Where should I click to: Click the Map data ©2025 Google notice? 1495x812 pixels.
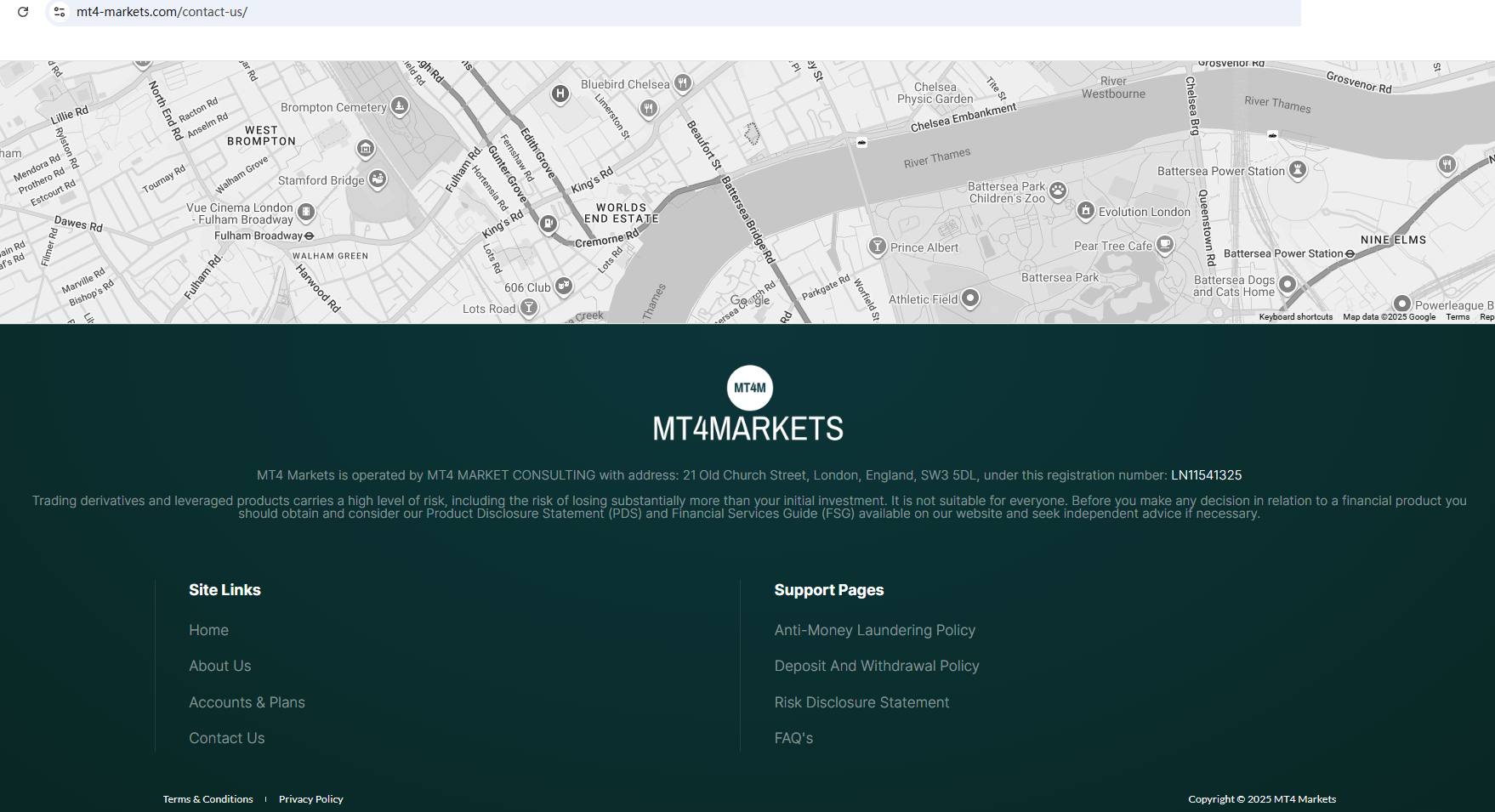point(1390,317)
